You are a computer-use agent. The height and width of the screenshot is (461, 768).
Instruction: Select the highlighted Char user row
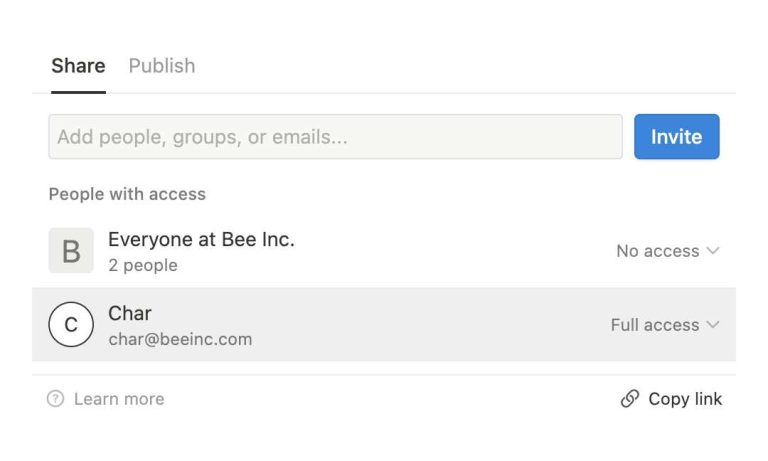click(400, 325)
